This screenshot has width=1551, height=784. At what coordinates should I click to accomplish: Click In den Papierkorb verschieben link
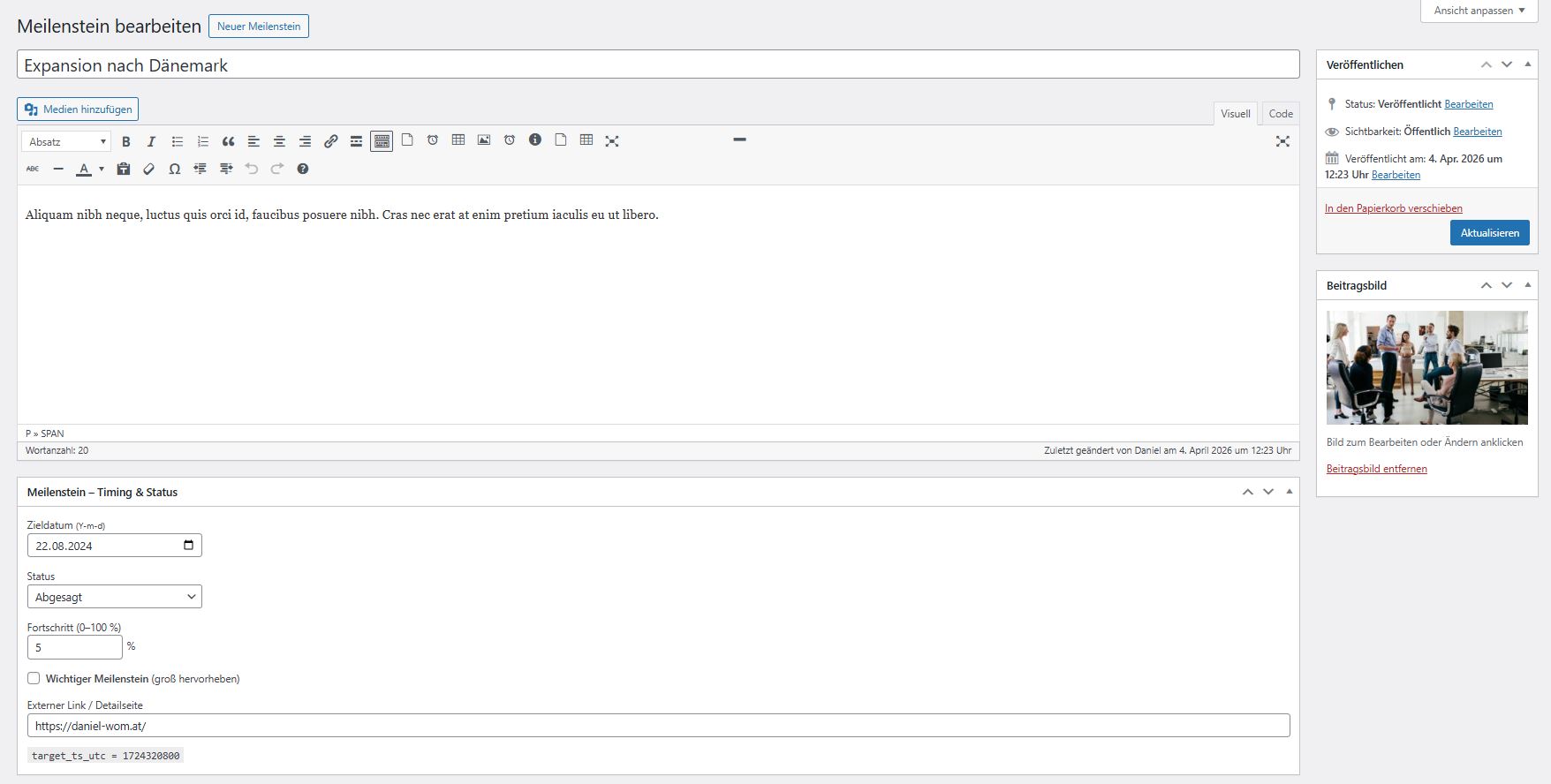[1393, 208]
